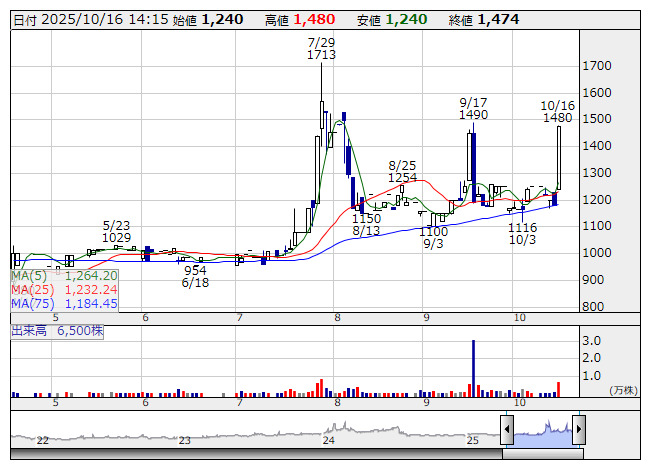Click year 24 in the navigator timeline

coord(329,440)
